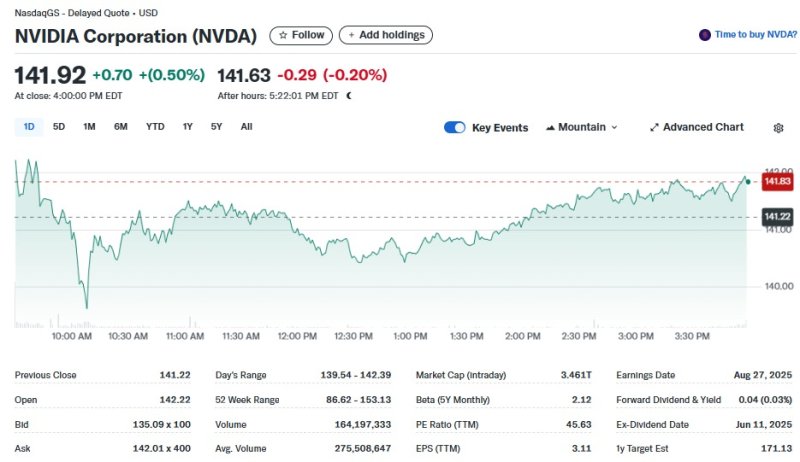Click the after hours price 141.63
This screenshot has width=800, height=462.
click(244, 76)
